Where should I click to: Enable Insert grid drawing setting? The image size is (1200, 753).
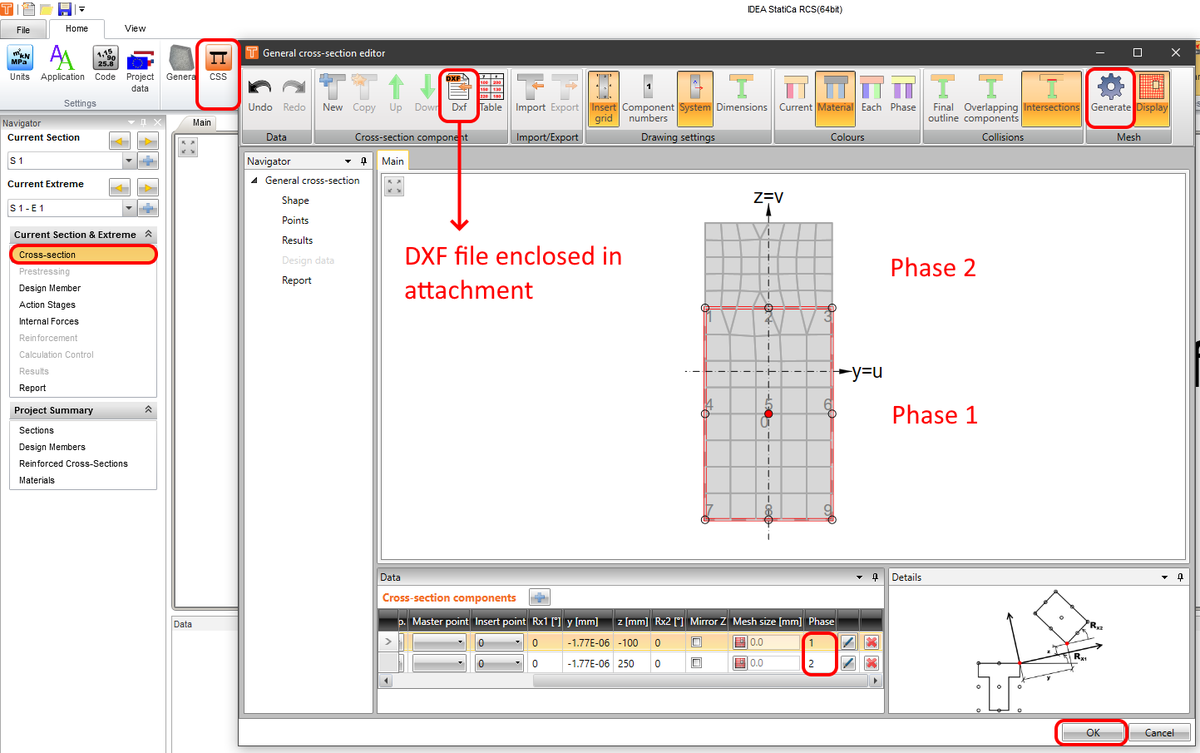[x=604, y=95]
